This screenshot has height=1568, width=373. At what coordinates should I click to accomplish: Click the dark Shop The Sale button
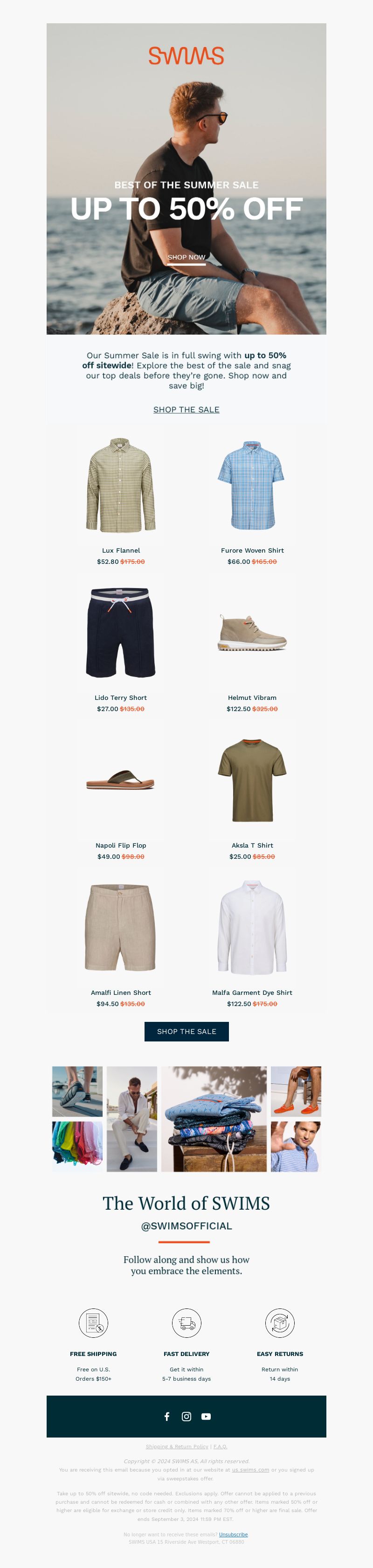tap(186, 1031)
